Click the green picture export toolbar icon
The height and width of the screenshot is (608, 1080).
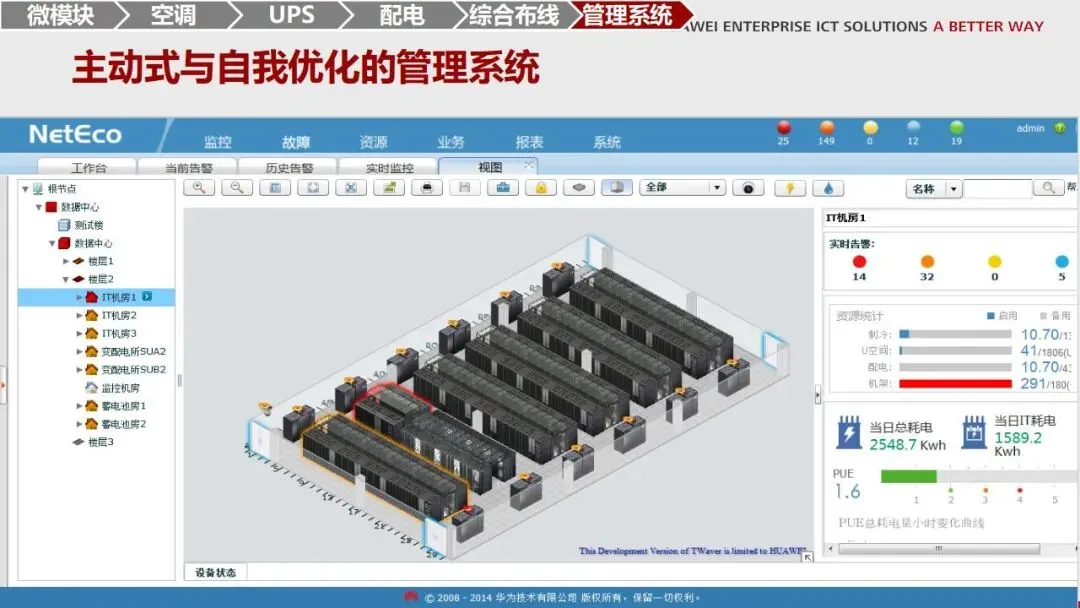(389, 188)
